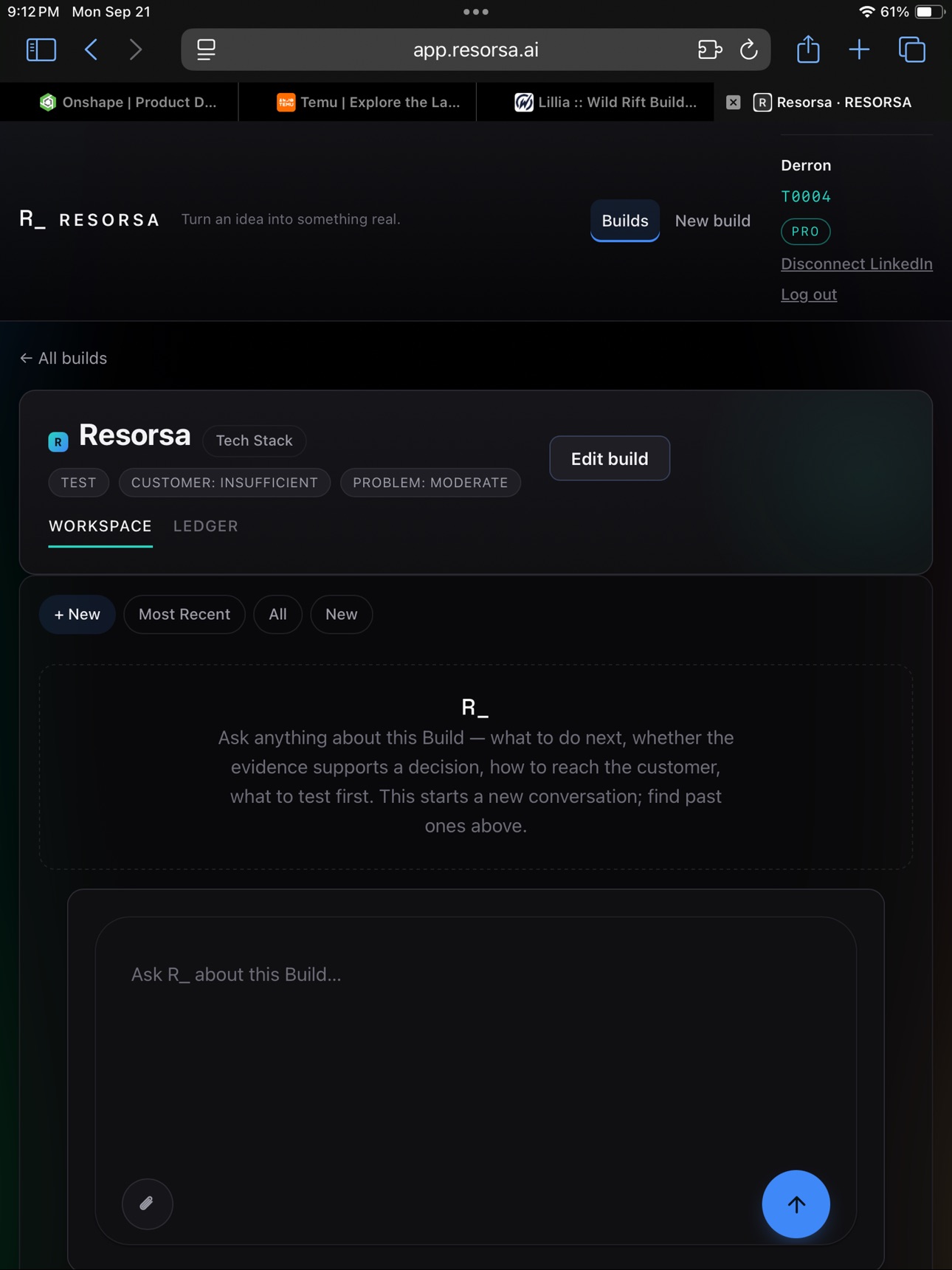Click Disconnect LinkedIn link

click(x=857, y=263)
